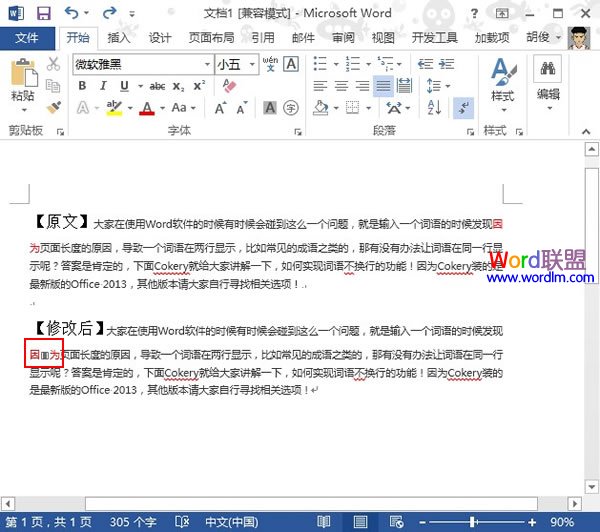Click the zoom slider in status bar
600x532 pixels.
(x=472, y=522)
